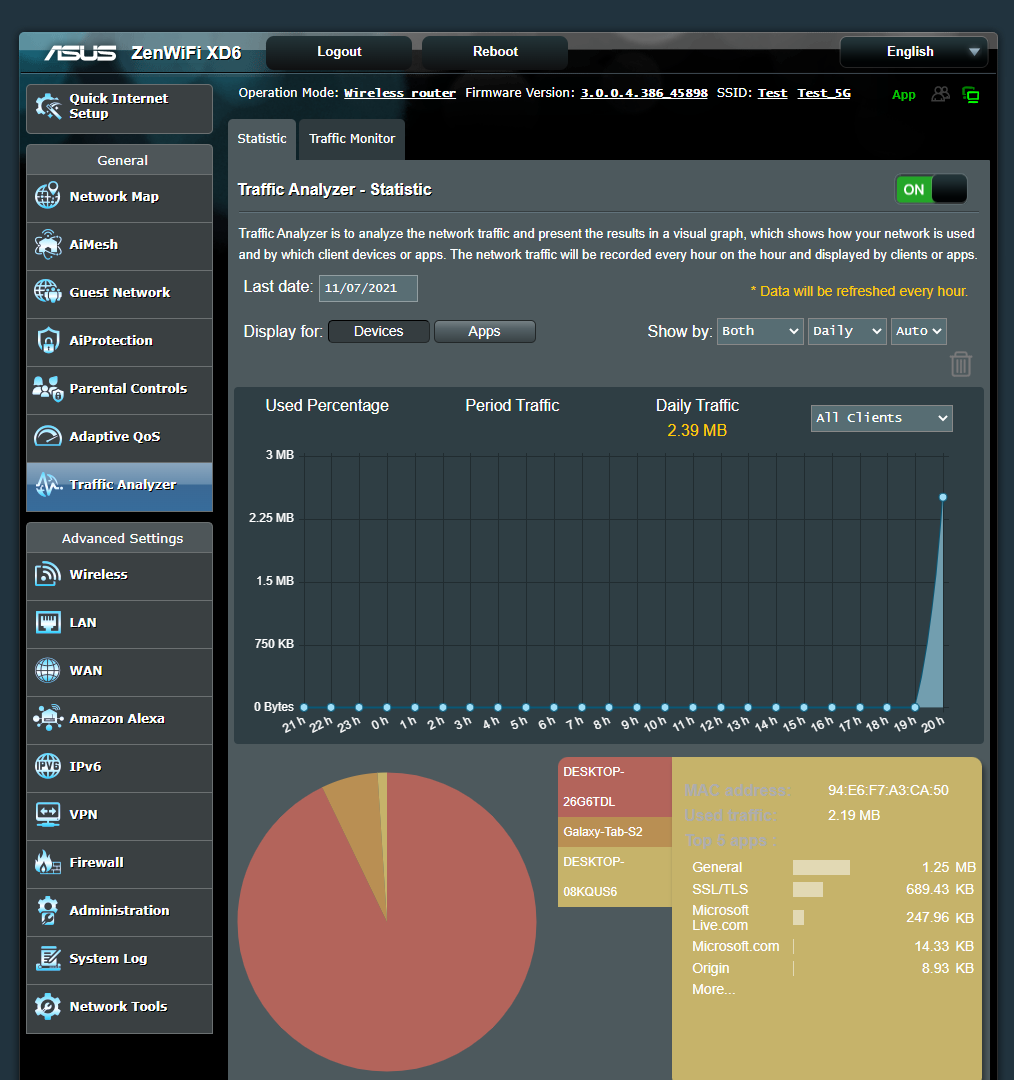Click the MAC address 94:E6:F7:A3:CA:50

click(888, 790)
